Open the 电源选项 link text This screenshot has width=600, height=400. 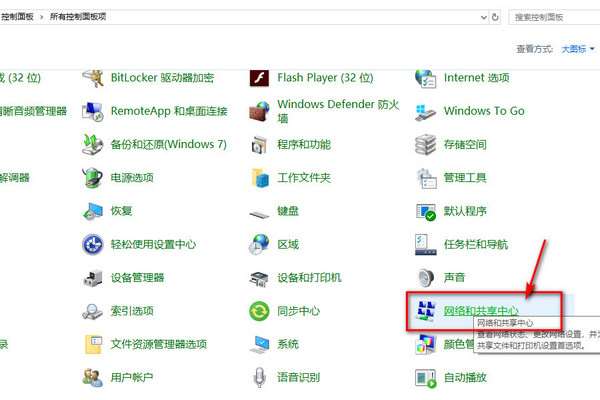coord(132,178)
